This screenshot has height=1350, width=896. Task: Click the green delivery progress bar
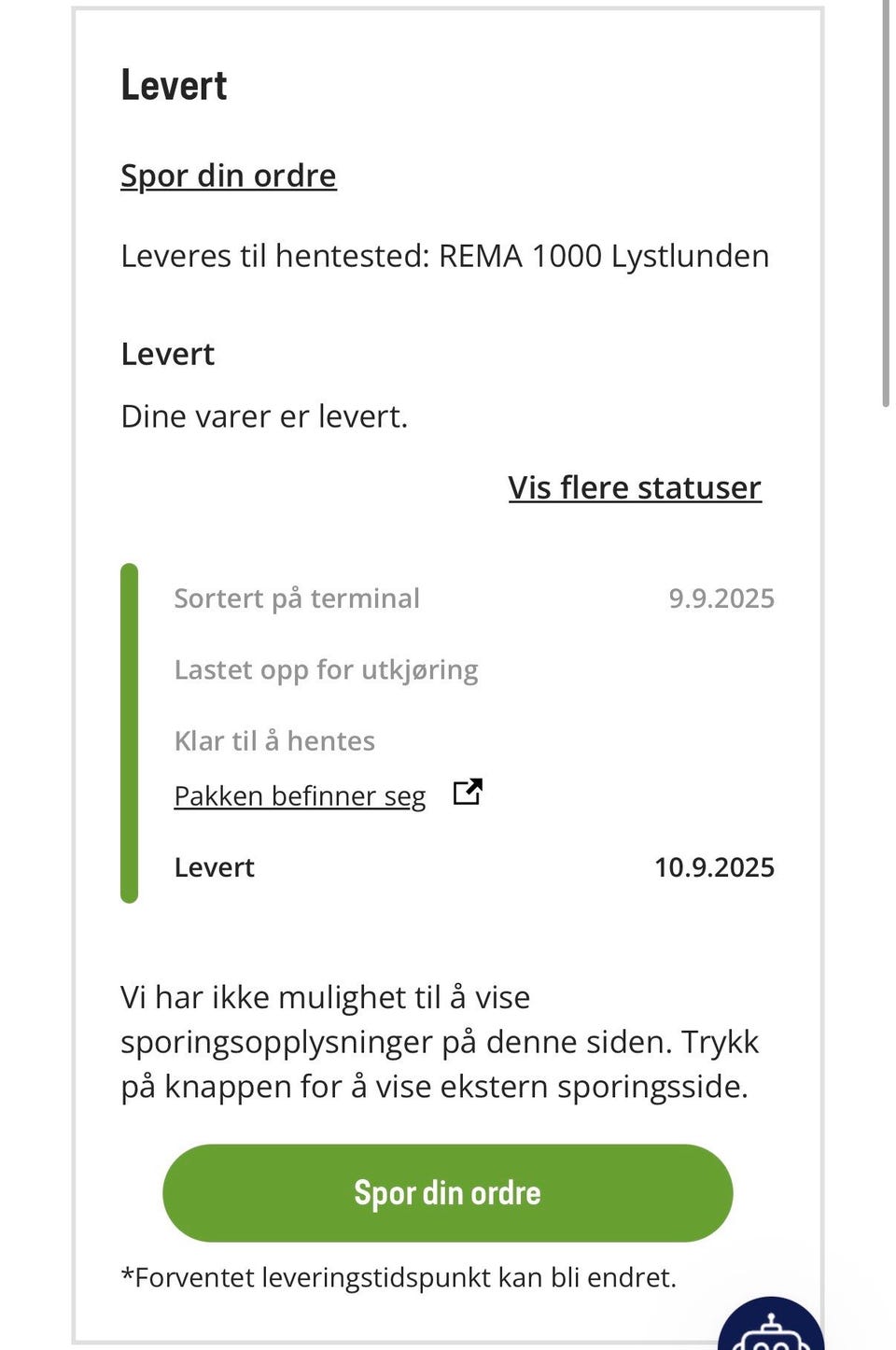[130, 733]
